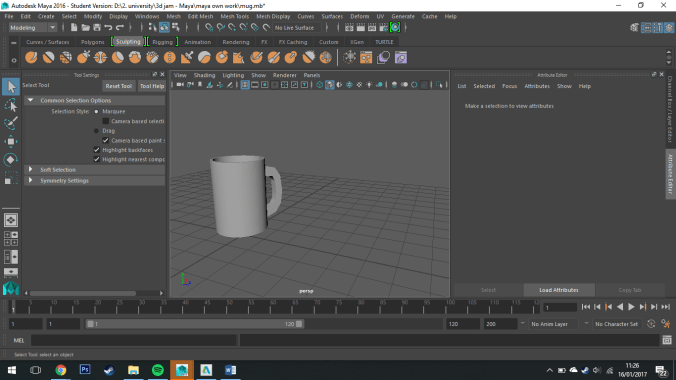Enable Camera based selection checkbox

coord(106,121)
